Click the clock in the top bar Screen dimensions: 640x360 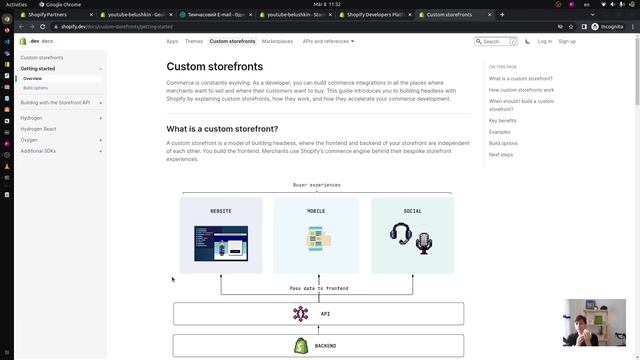327,4
